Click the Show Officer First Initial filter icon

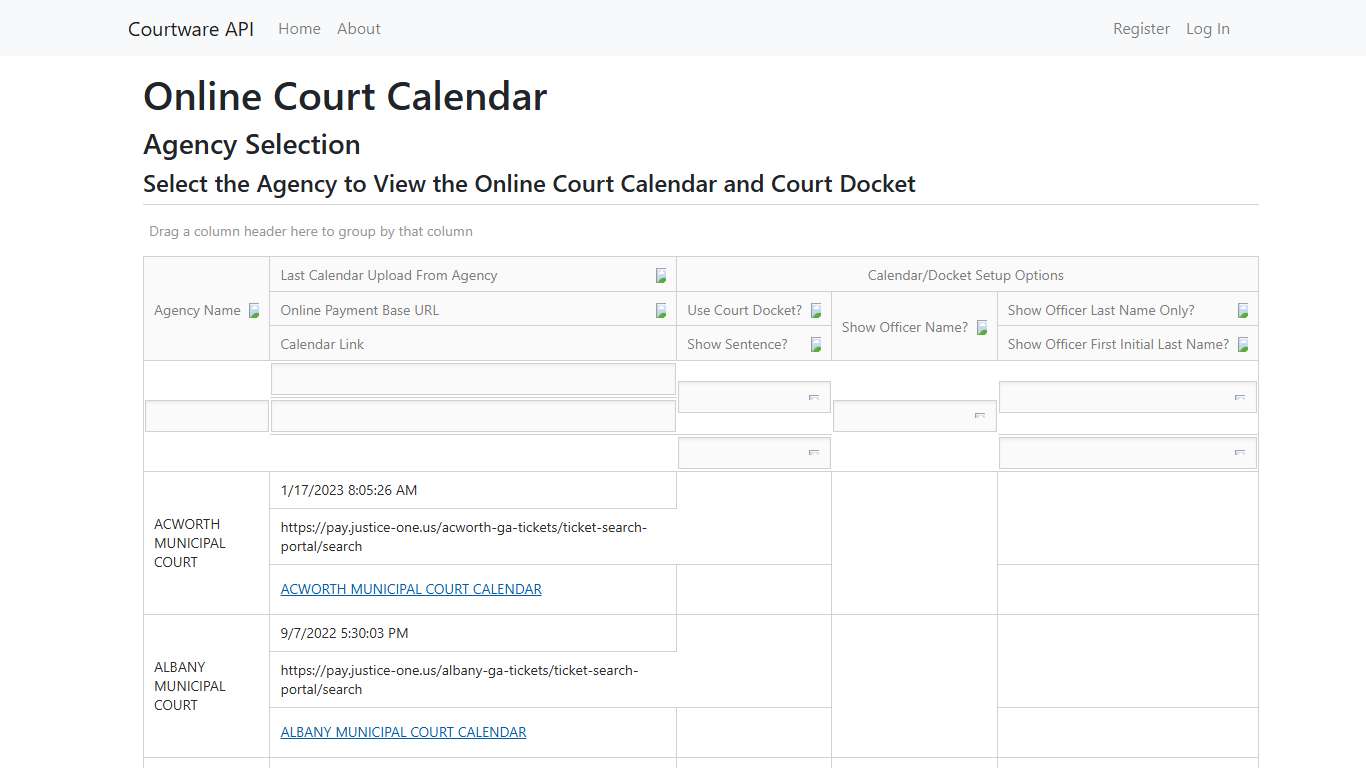tap(1243, 344)
